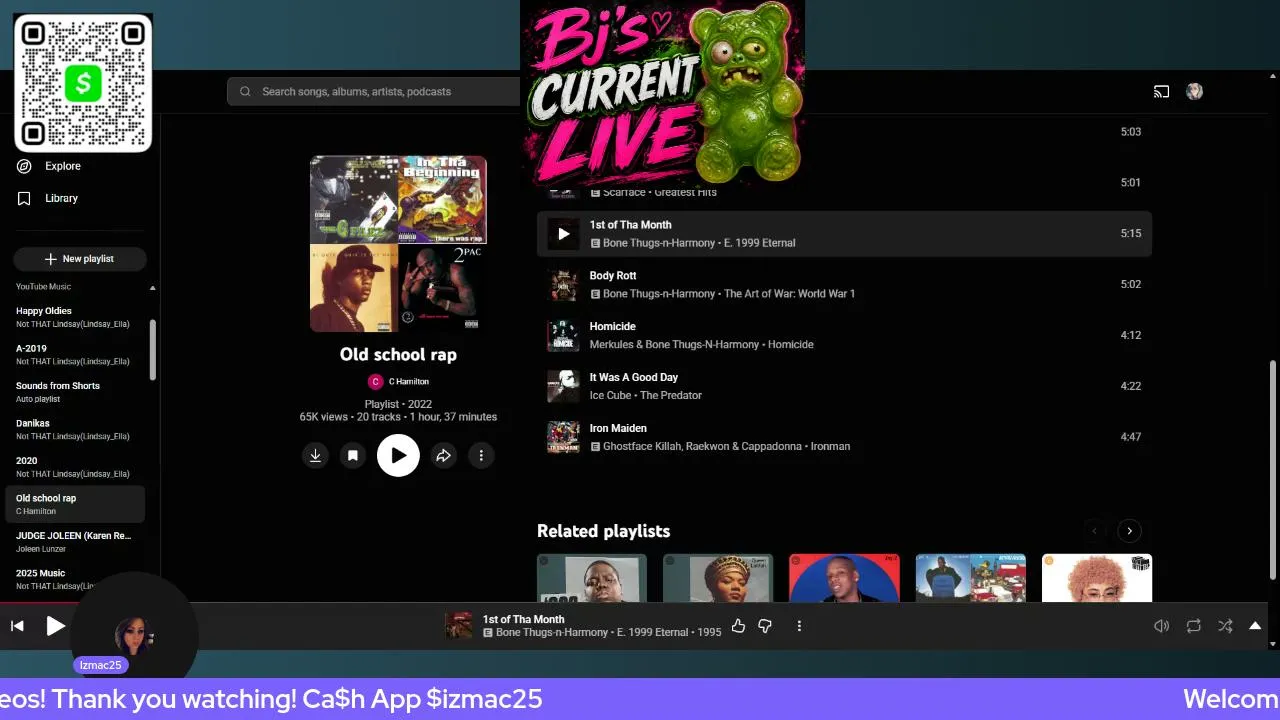Focus the search songs, albums, artists field

tap(375, 92)
